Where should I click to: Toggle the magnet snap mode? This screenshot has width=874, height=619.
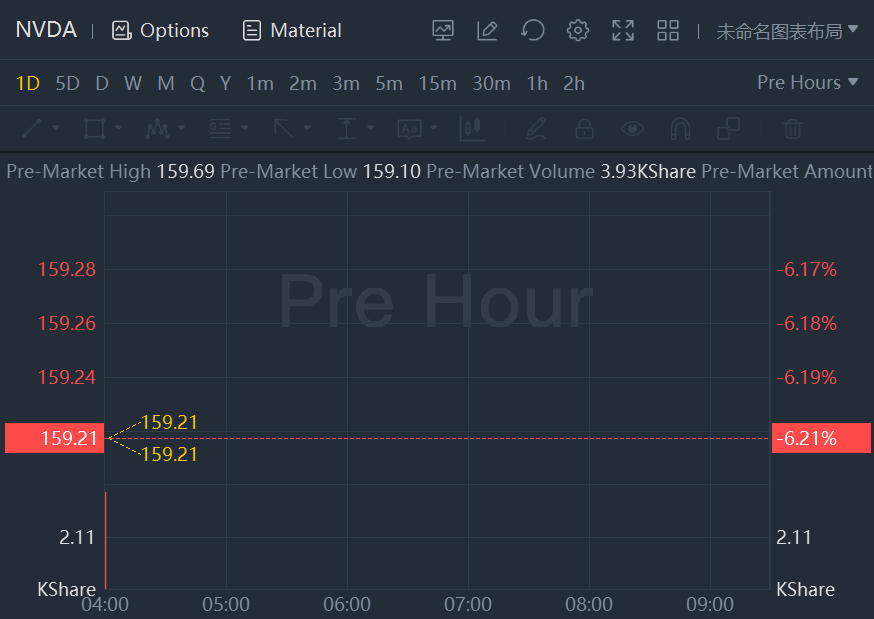(x=680, y=129)
